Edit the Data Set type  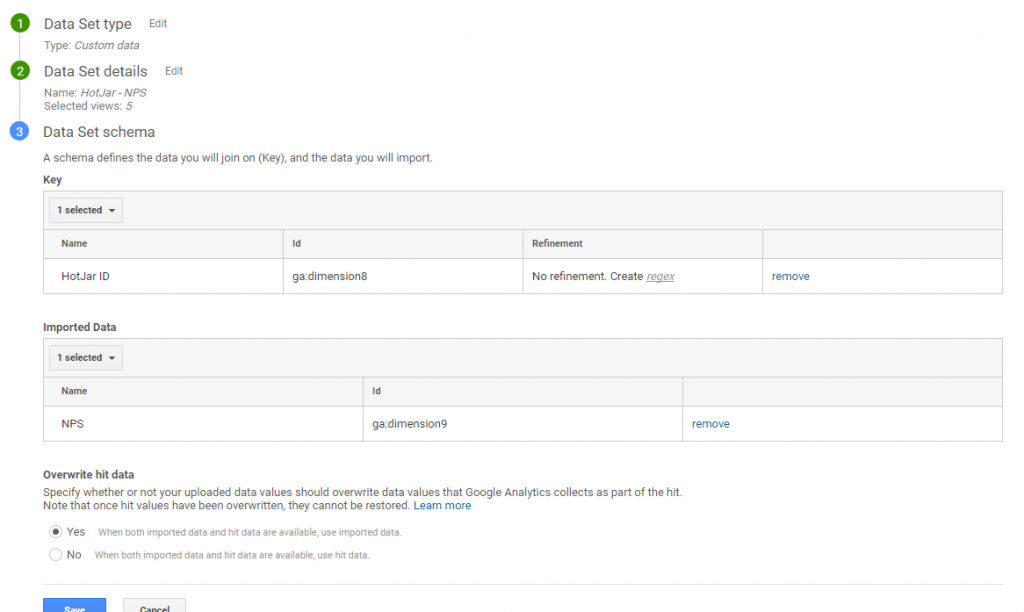(158, 24)
